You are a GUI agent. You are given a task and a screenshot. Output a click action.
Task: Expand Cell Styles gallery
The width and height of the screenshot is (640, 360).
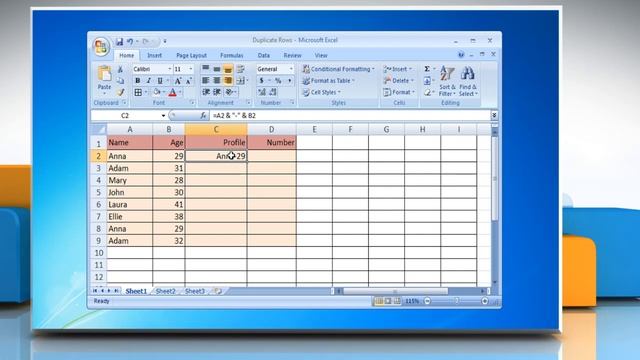[322, 92]
